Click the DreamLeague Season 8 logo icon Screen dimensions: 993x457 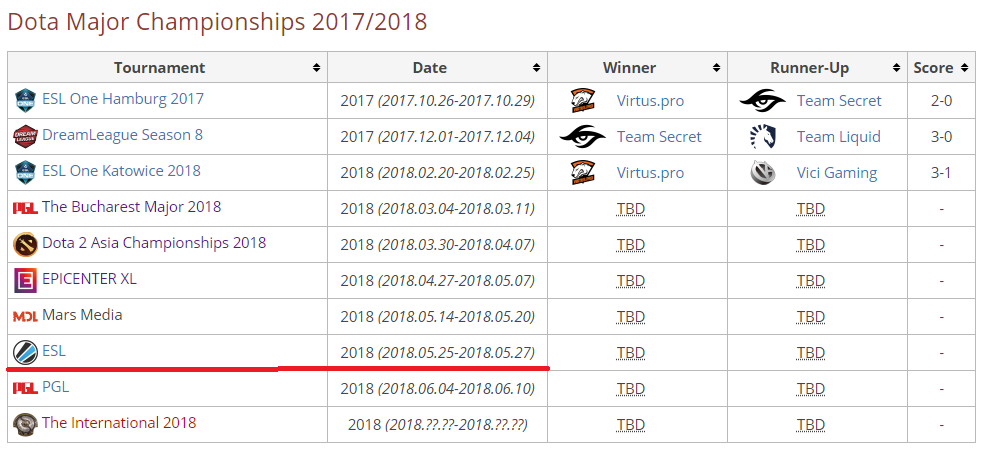[x=25, y=136]
